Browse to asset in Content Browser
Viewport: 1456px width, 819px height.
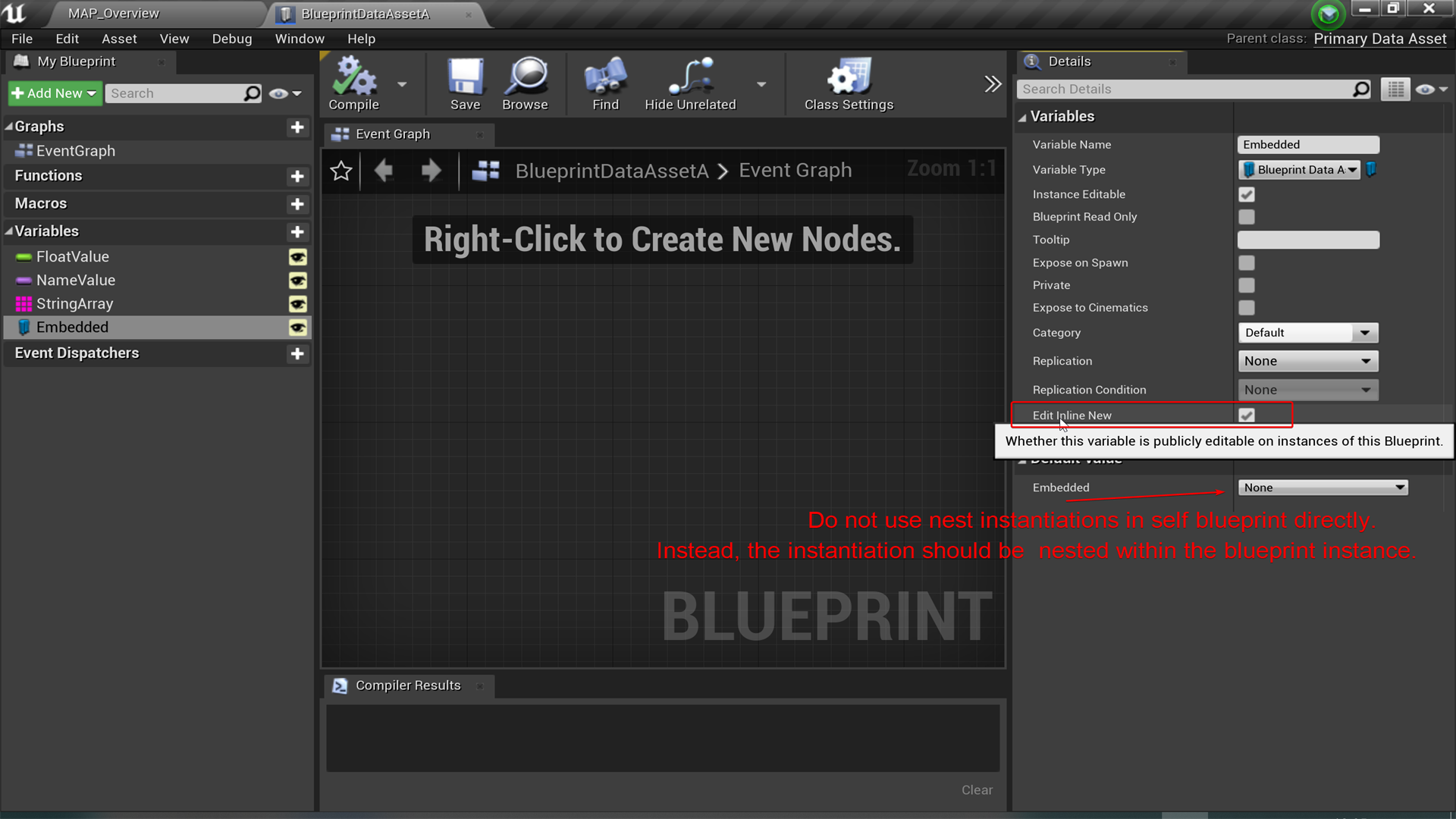pyautogui.click(x=525, y=83)
